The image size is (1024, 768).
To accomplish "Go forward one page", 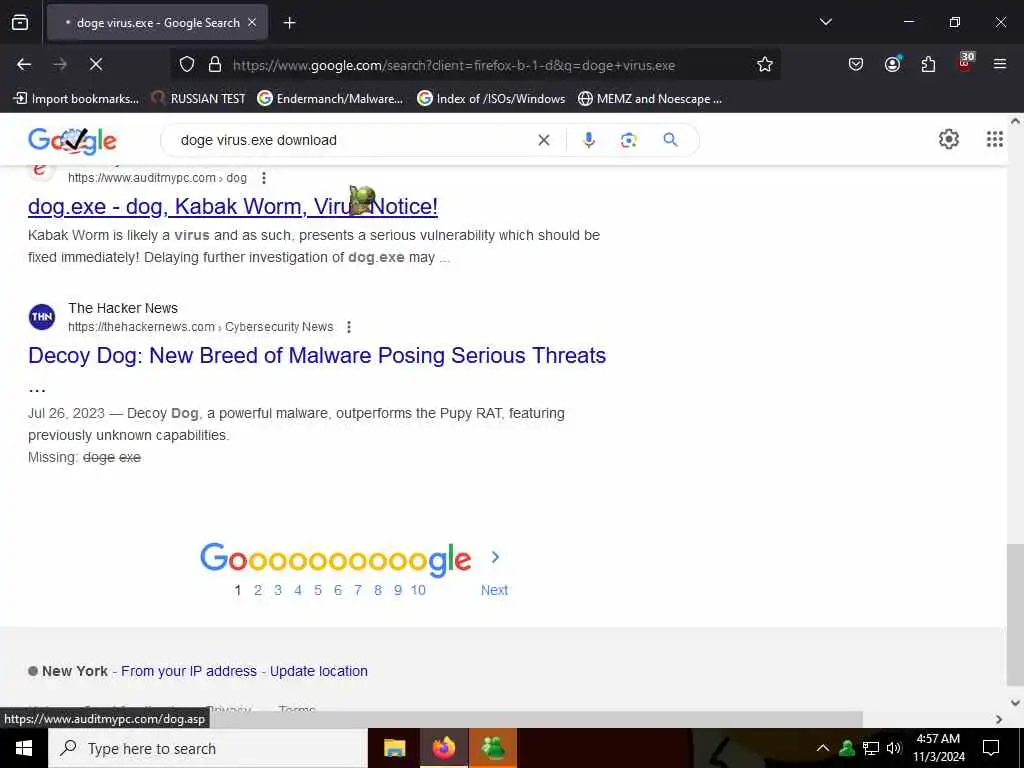I will (60, 64).
